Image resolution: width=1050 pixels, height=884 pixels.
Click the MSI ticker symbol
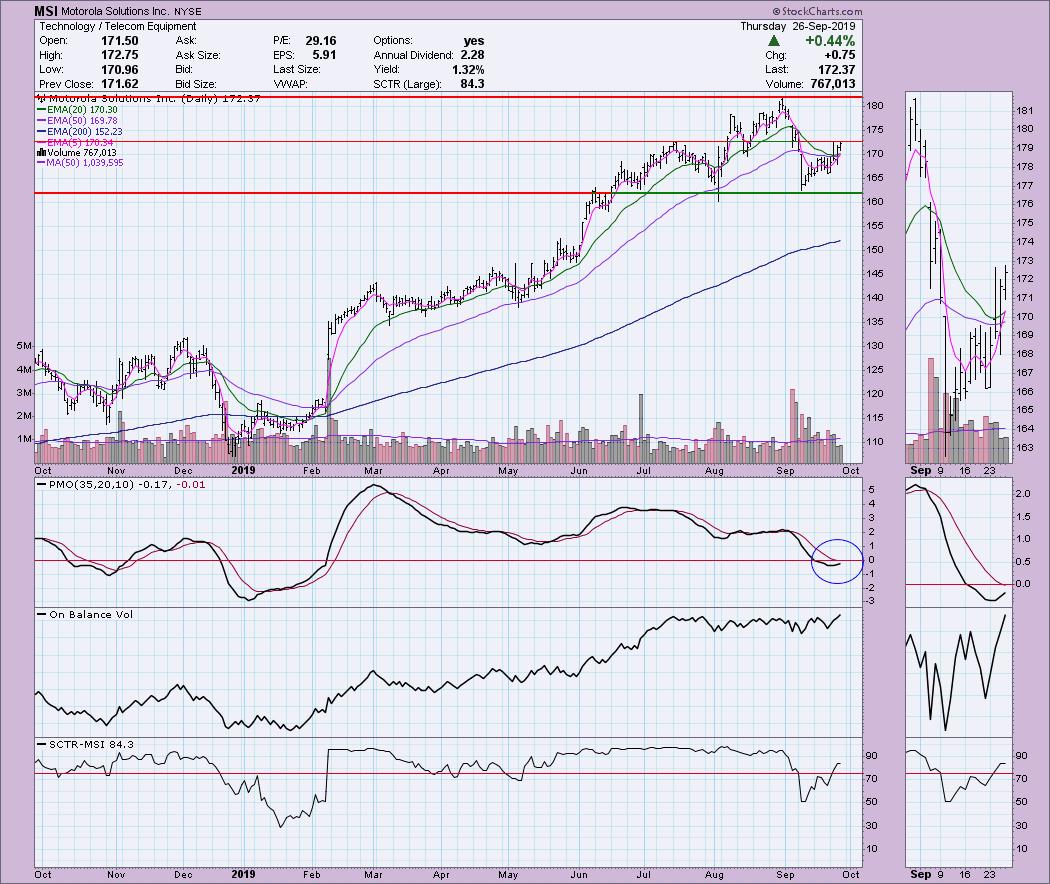[x=46, y=11]
